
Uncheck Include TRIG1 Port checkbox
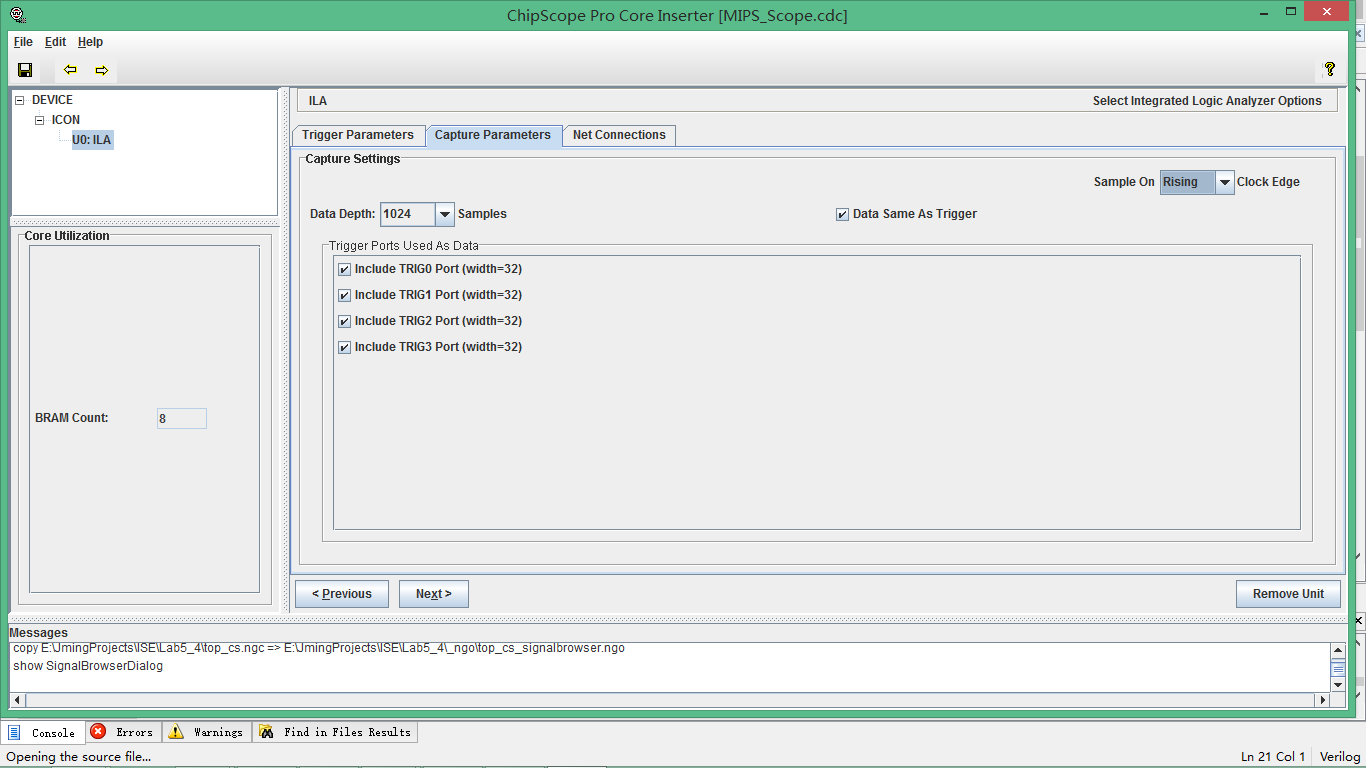click(345, 295)
